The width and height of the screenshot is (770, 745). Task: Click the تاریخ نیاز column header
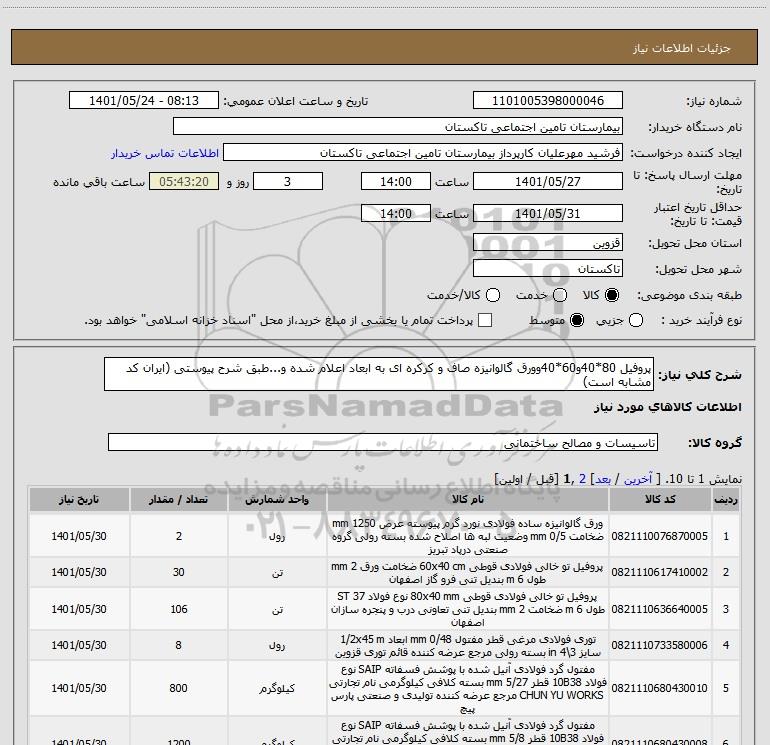click(79, 499)
